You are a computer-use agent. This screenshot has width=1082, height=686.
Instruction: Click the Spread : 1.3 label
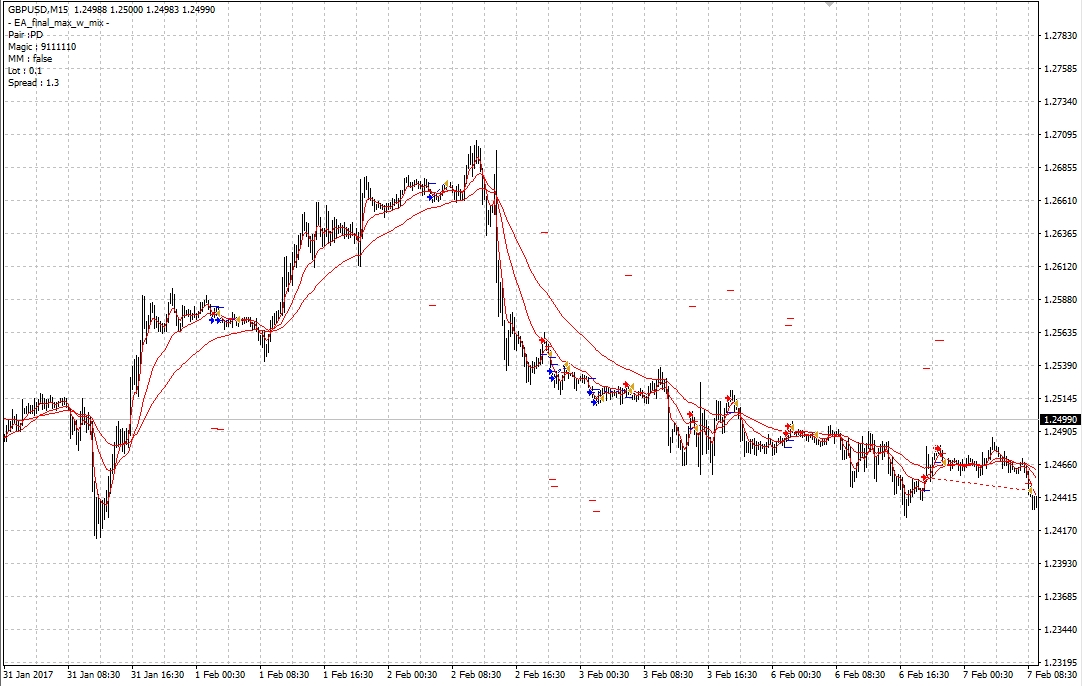[x=33, y=83]
